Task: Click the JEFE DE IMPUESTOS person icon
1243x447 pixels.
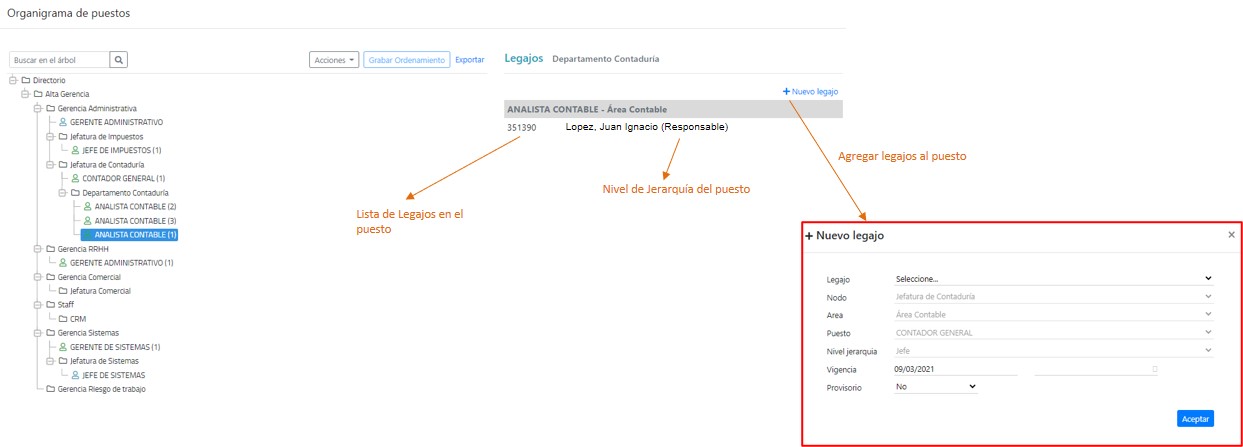Action: [75, 150]
